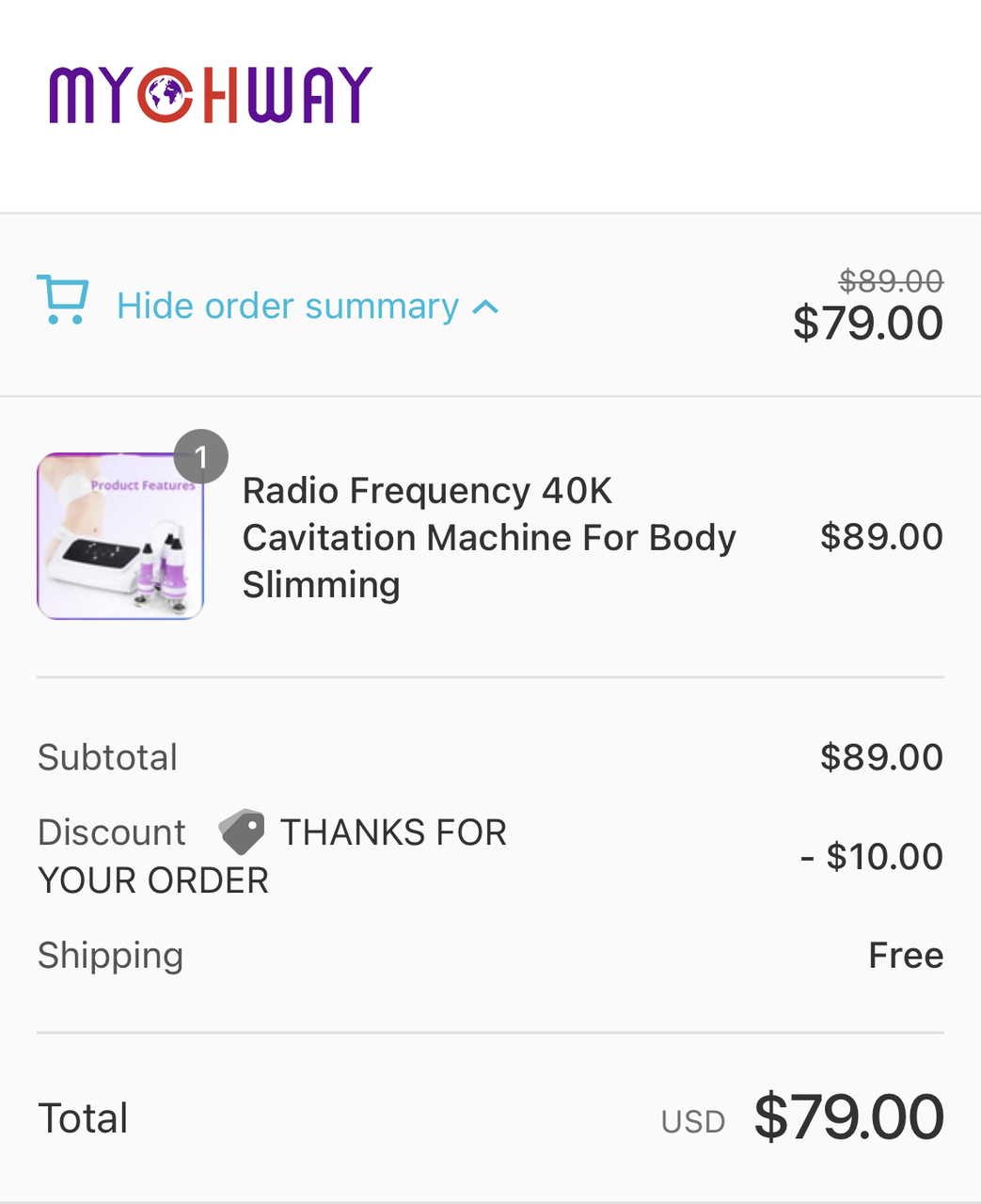The width and height of the screenshot is (981, 1204).
Task: Click the Free shipping value
Action: (x=905, y=956)
